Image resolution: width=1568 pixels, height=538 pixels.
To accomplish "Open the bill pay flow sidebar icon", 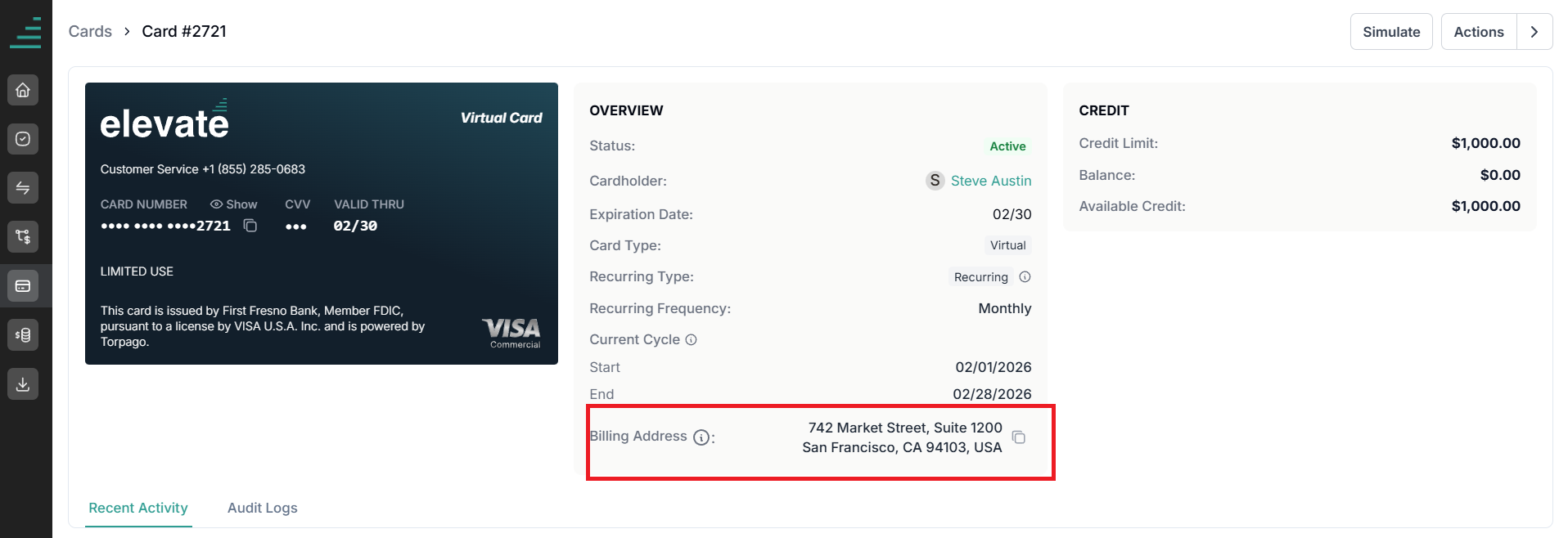I will point(23,237).
